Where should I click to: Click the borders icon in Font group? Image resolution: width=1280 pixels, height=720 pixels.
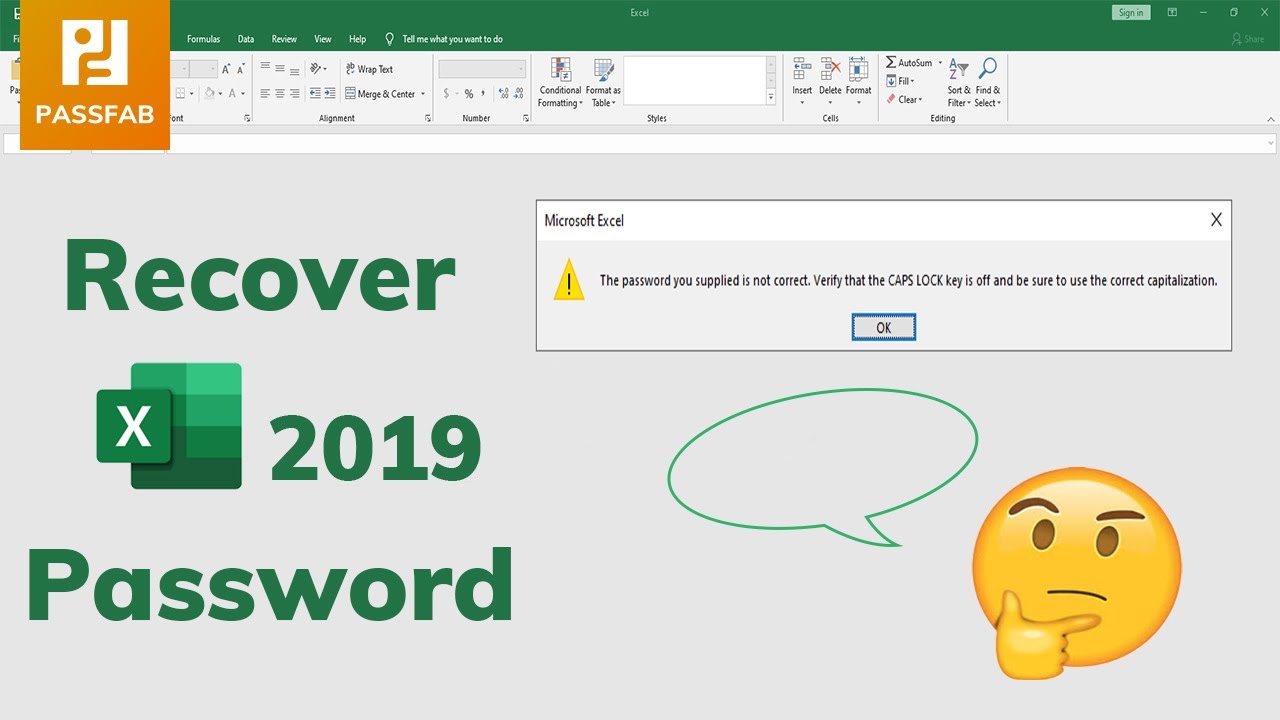pos(181,93)
